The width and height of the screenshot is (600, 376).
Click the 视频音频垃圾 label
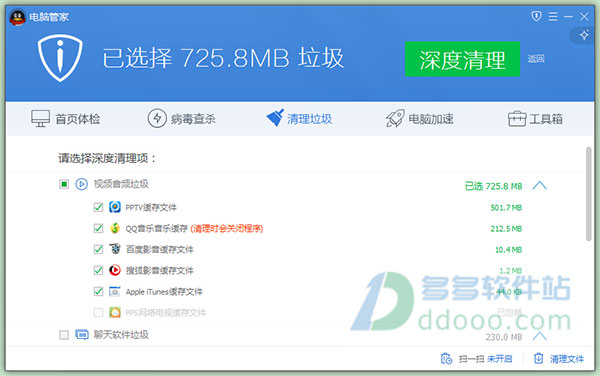click(121, 184)
